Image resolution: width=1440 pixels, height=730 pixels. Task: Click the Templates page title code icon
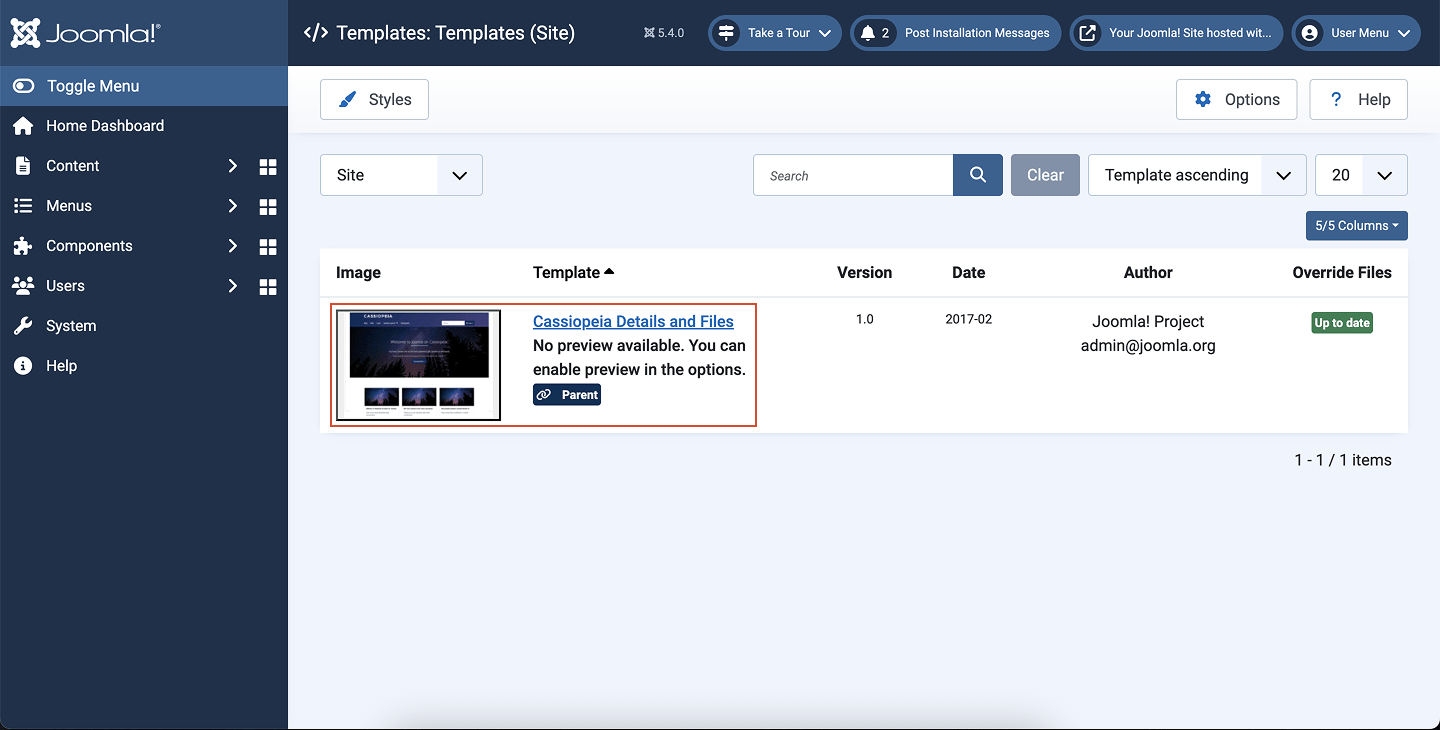pyautogui.click(x=315, y=33)
